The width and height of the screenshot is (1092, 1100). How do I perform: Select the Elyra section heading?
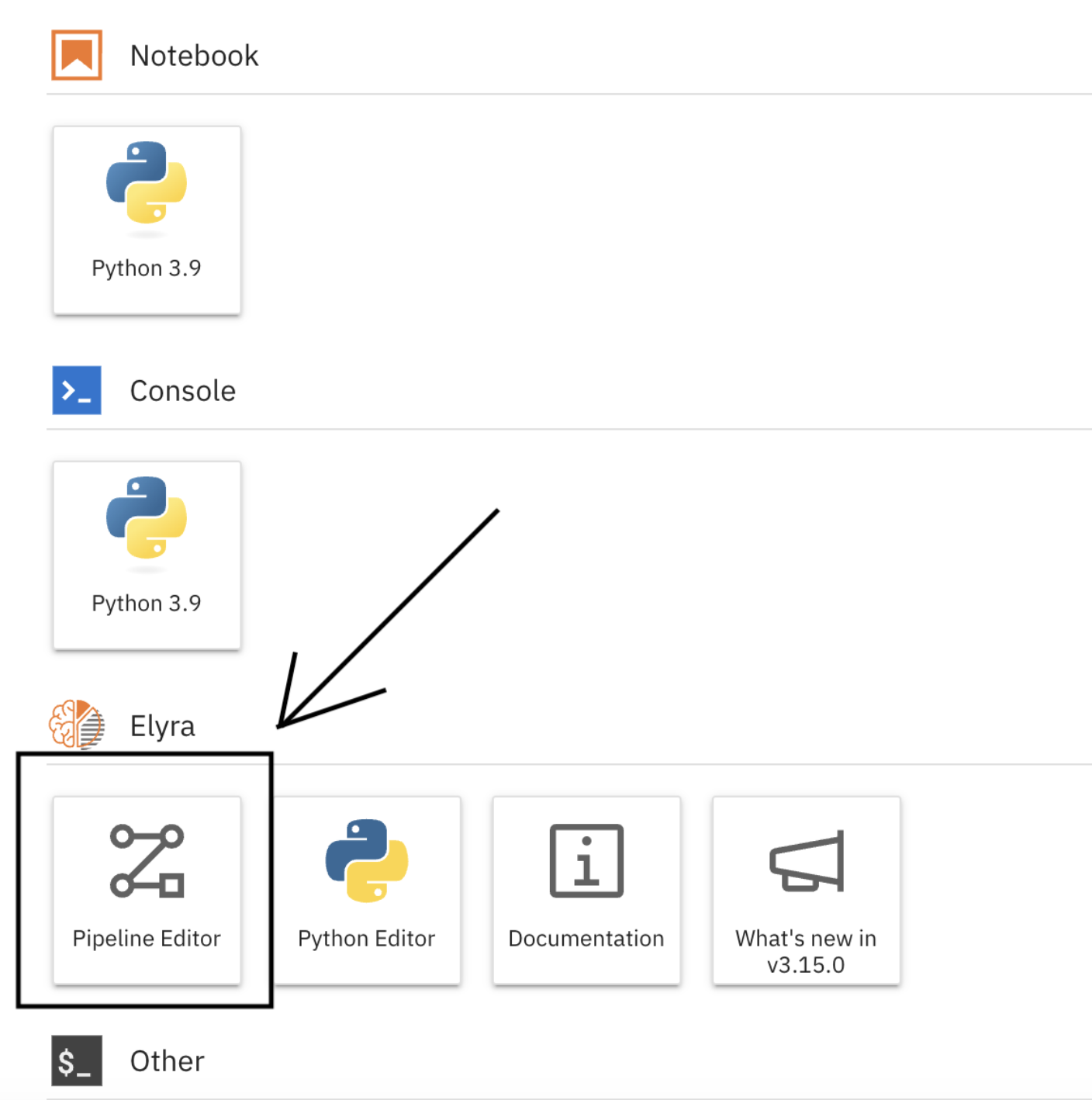(x=162, y=727)
